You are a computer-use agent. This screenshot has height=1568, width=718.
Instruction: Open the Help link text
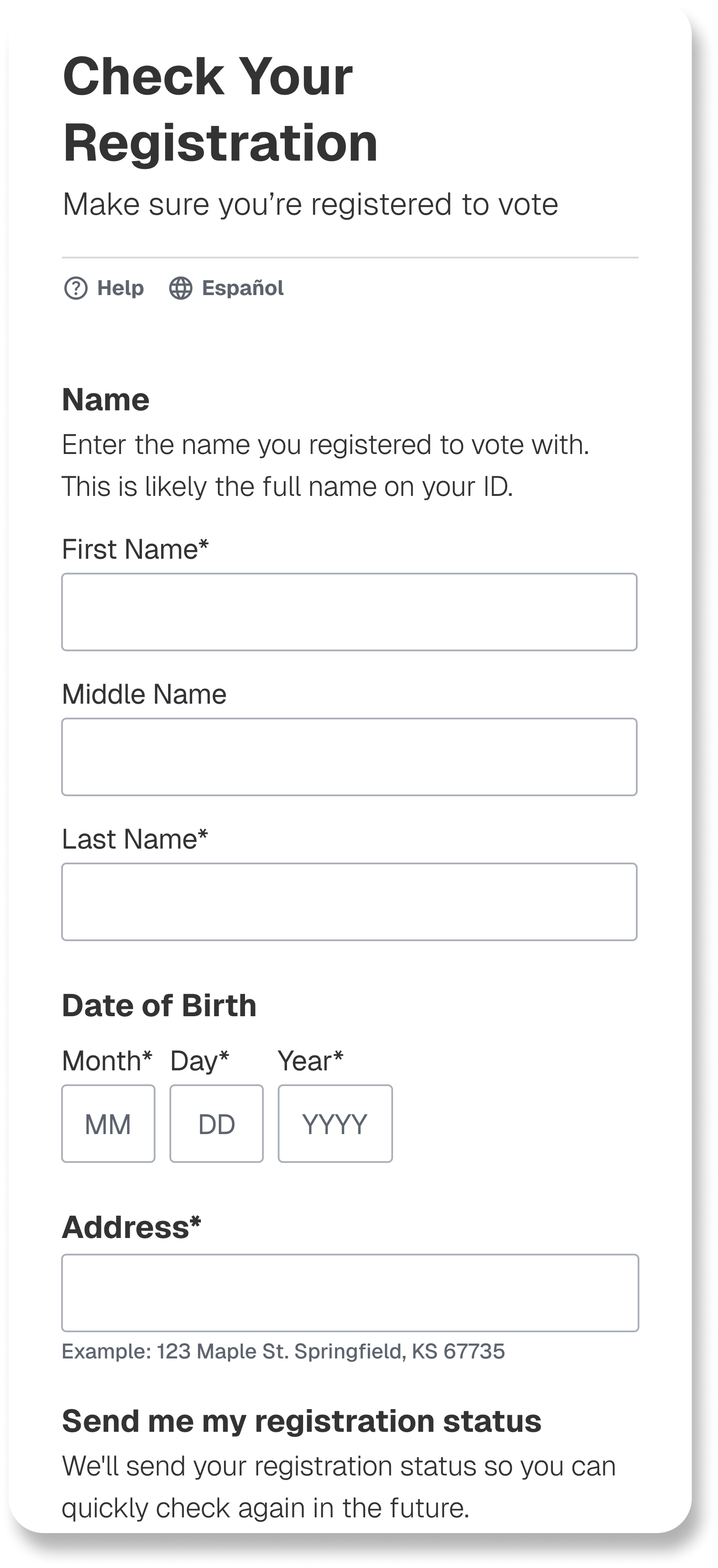pos(120,288)
